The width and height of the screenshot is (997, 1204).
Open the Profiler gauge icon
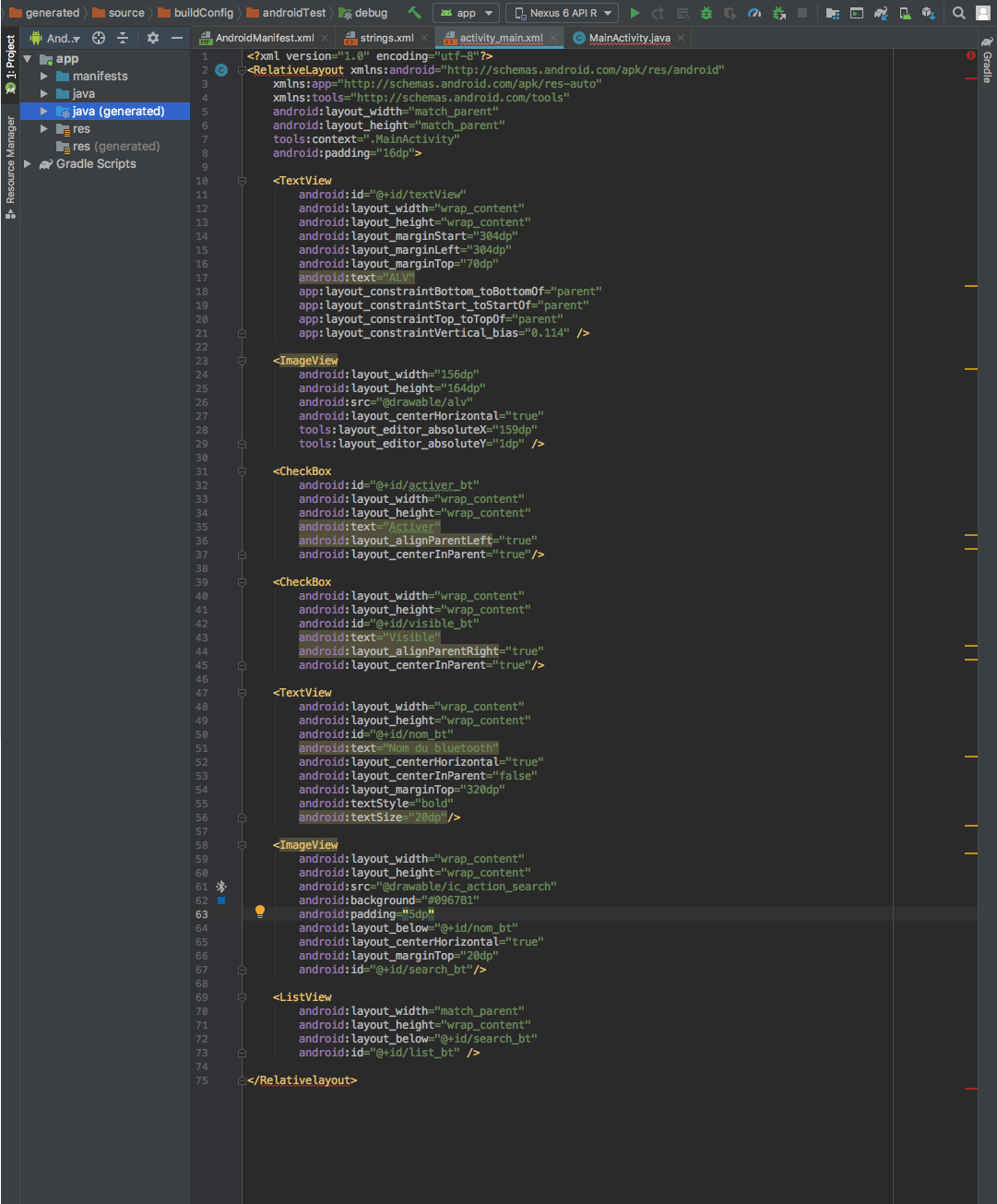[x=754, y=13]
